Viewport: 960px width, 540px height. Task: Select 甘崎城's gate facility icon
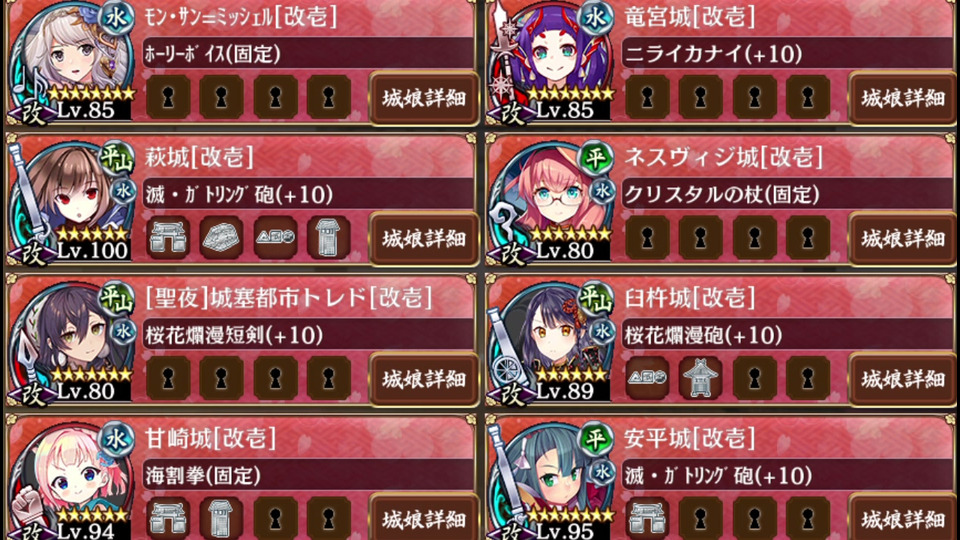coord(168,519)
